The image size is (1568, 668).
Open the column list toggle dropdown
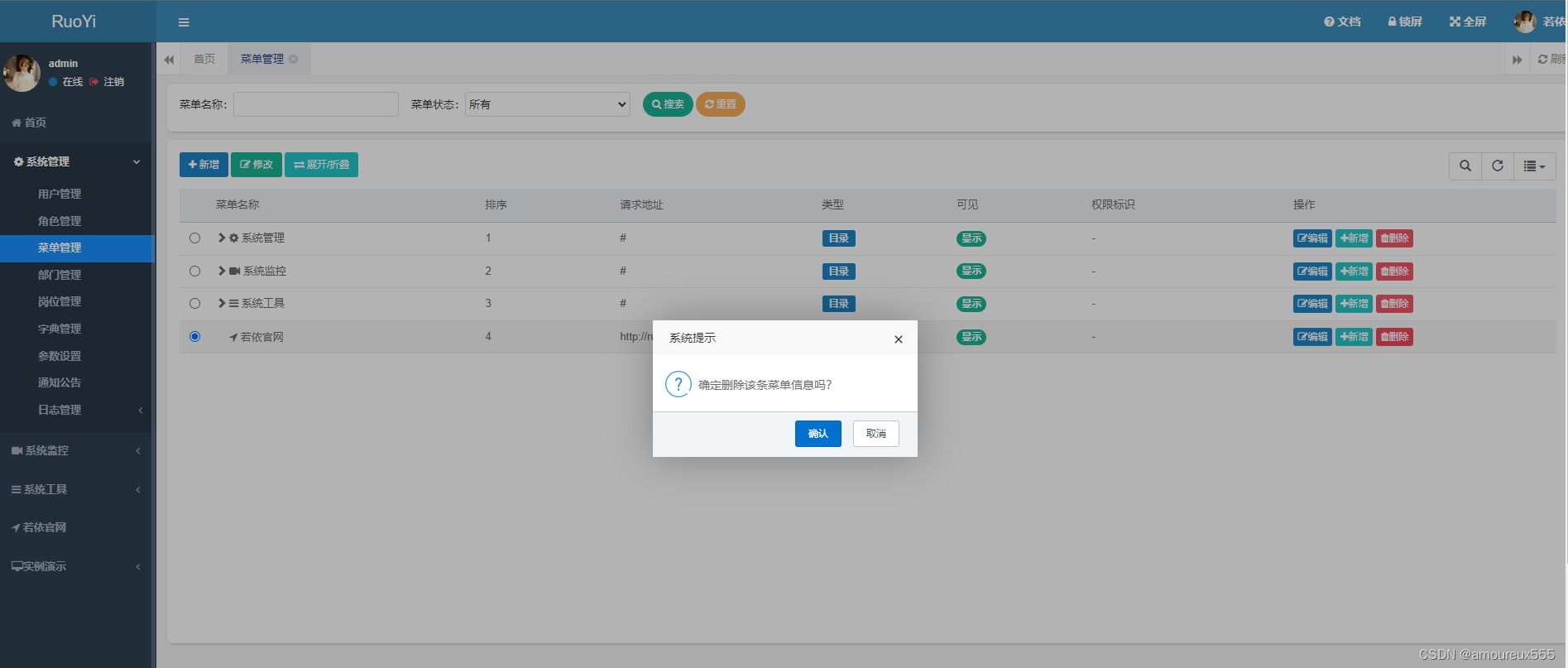[x=1535, y=166]
